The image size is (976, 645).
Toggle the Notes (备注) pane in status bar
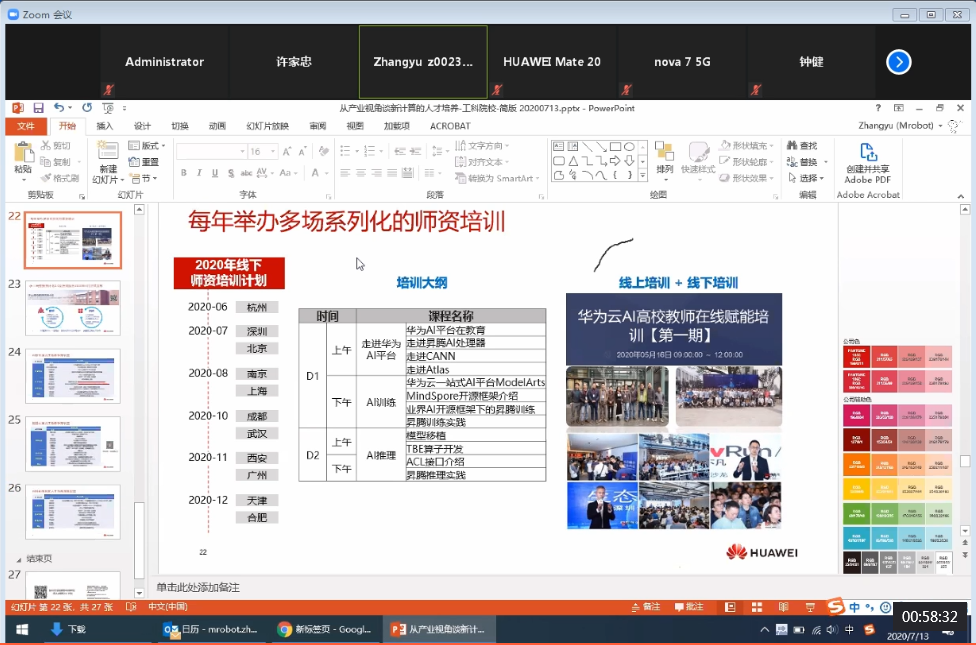(646, 607)
